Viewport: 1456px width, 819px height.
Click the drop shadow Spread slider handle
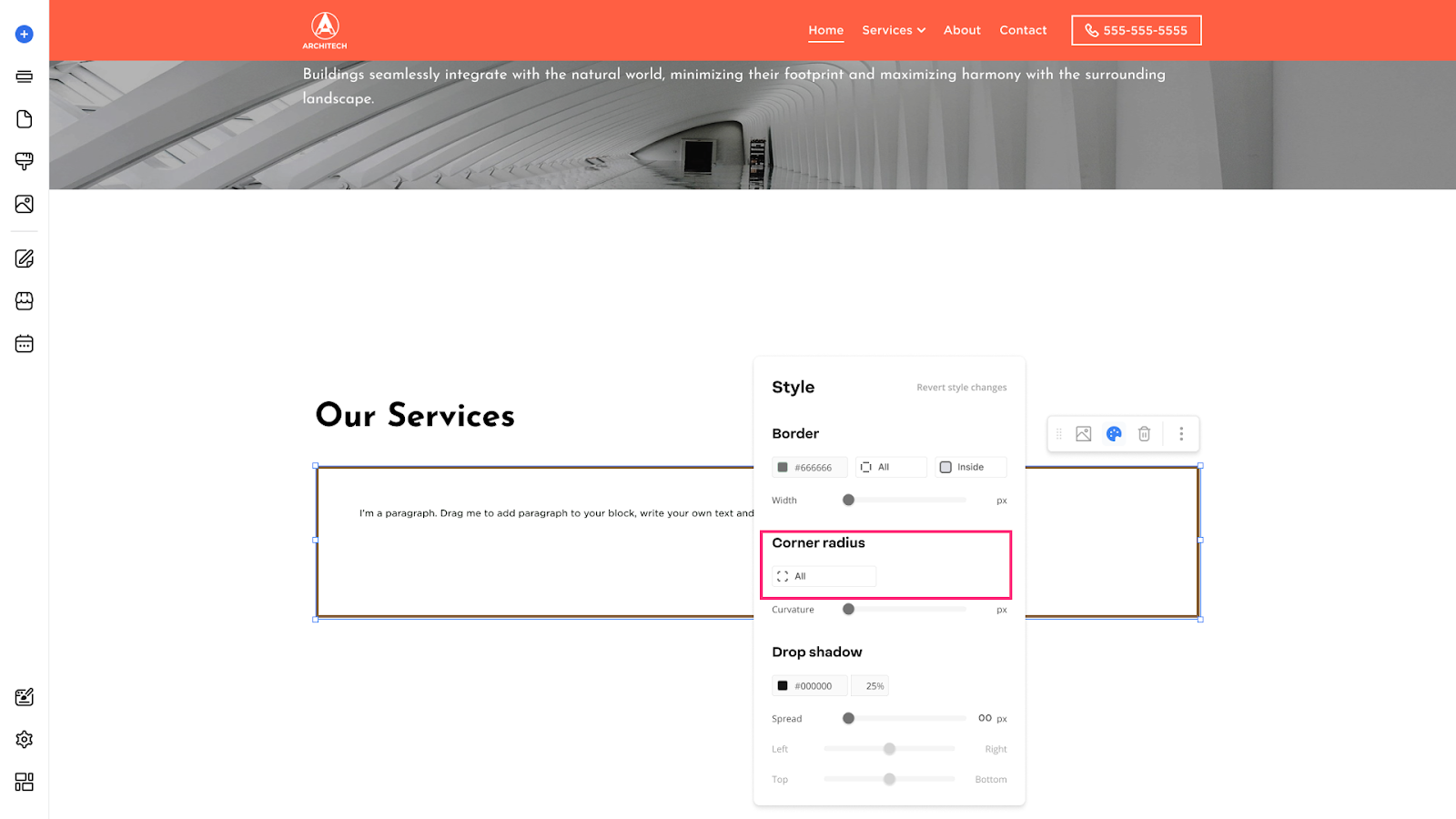[848, 718]
